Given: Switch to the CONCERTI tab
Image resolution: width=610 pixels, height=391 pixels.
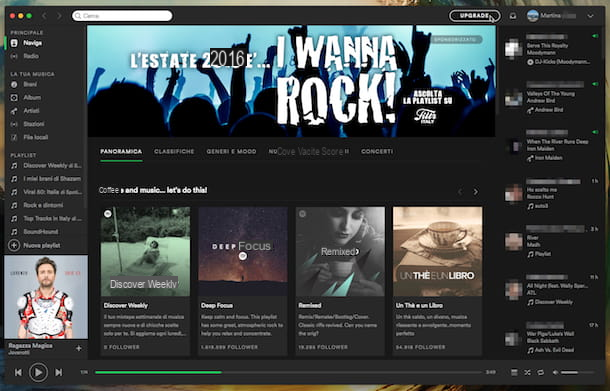Looking at the screenshot, I should pyautogui.click(x=377, y=151).
